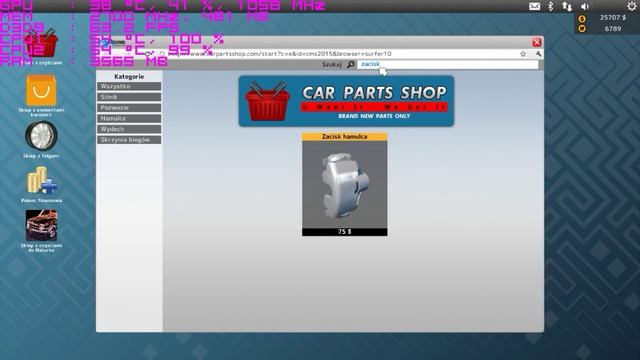The height and width of the screenshot is (360, 640).
Task: Click the Bluetooth icon in top bar
Action: 550,6
